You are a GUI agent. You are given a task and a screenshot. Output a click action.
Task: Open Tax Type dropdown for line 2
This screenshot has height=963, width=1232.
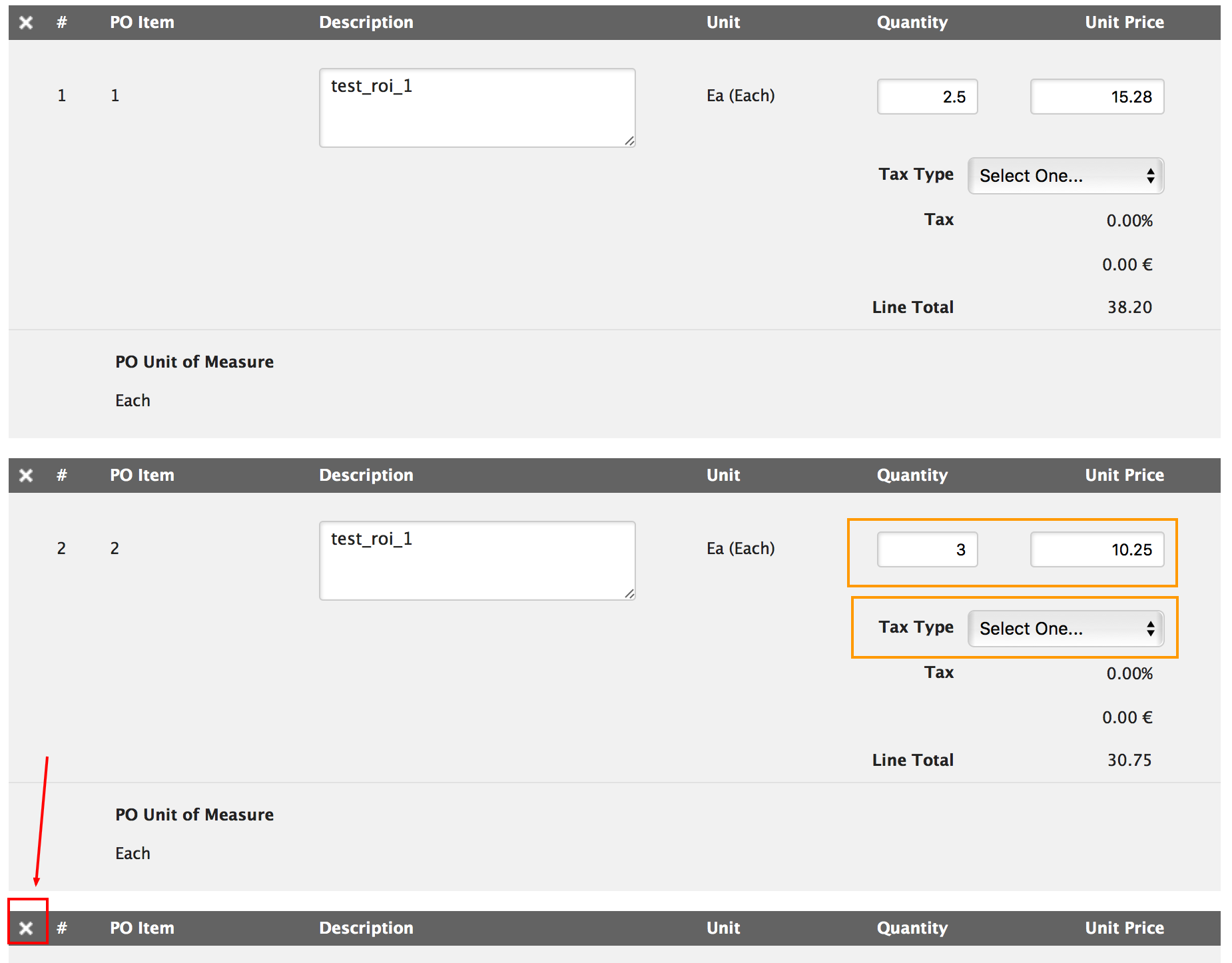1066,629
